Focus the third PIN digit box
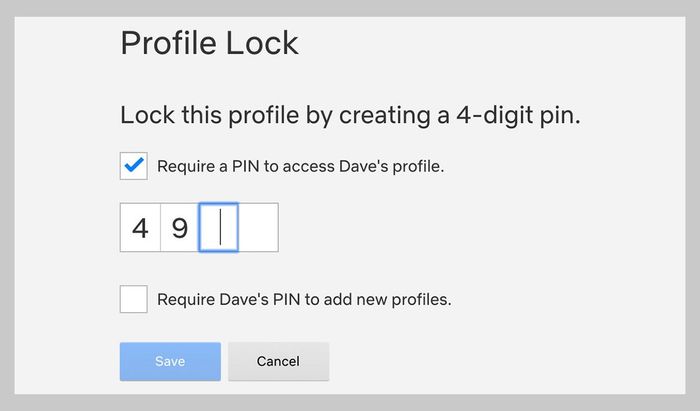 [219, 228]
